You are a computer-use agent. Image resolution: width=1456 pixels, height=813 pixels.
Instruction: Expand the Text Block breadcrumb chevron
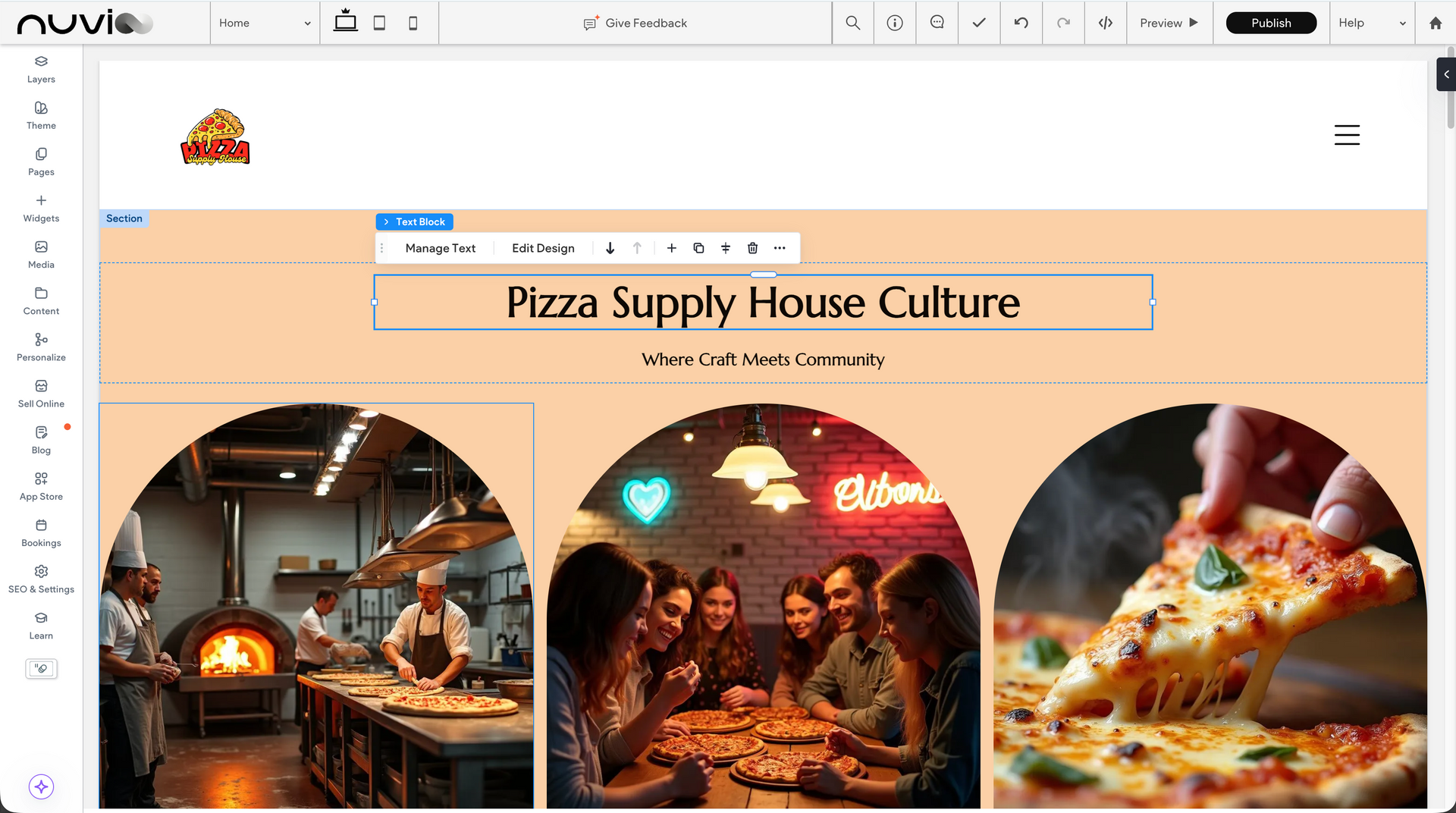coord(387,221)
